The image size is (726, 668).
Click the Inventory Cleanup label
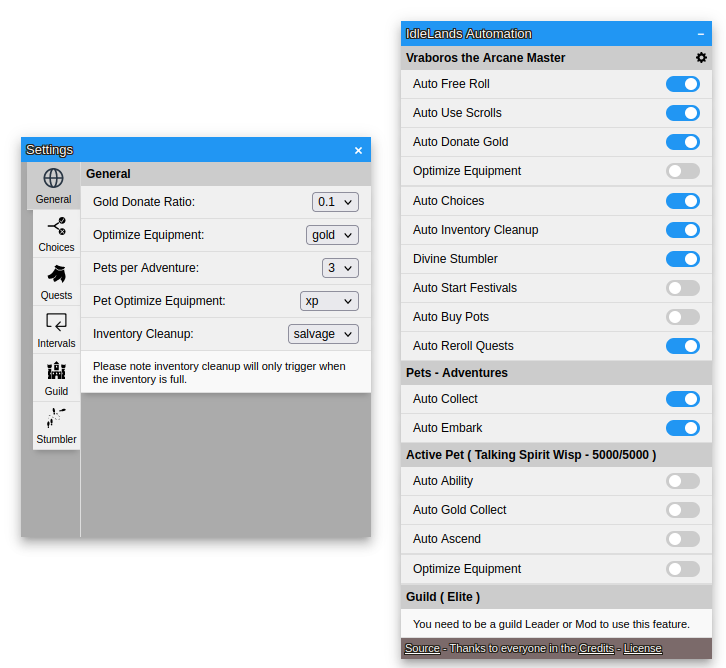(143, 334)
